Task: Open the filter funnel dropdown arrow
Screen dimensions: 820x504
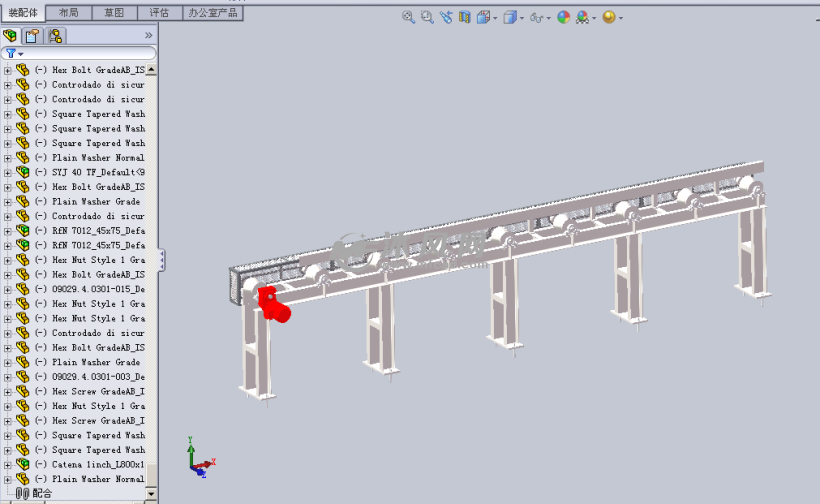Action: click(x=21, y=54)
